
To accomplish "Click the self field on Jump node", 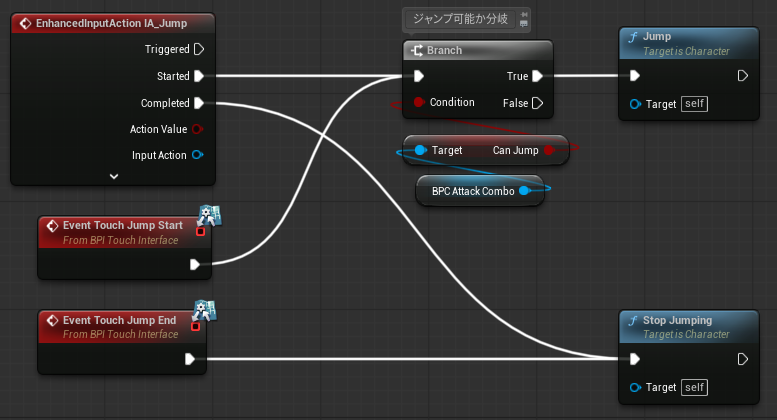I will pyautogui.click(x=694, y=104).
